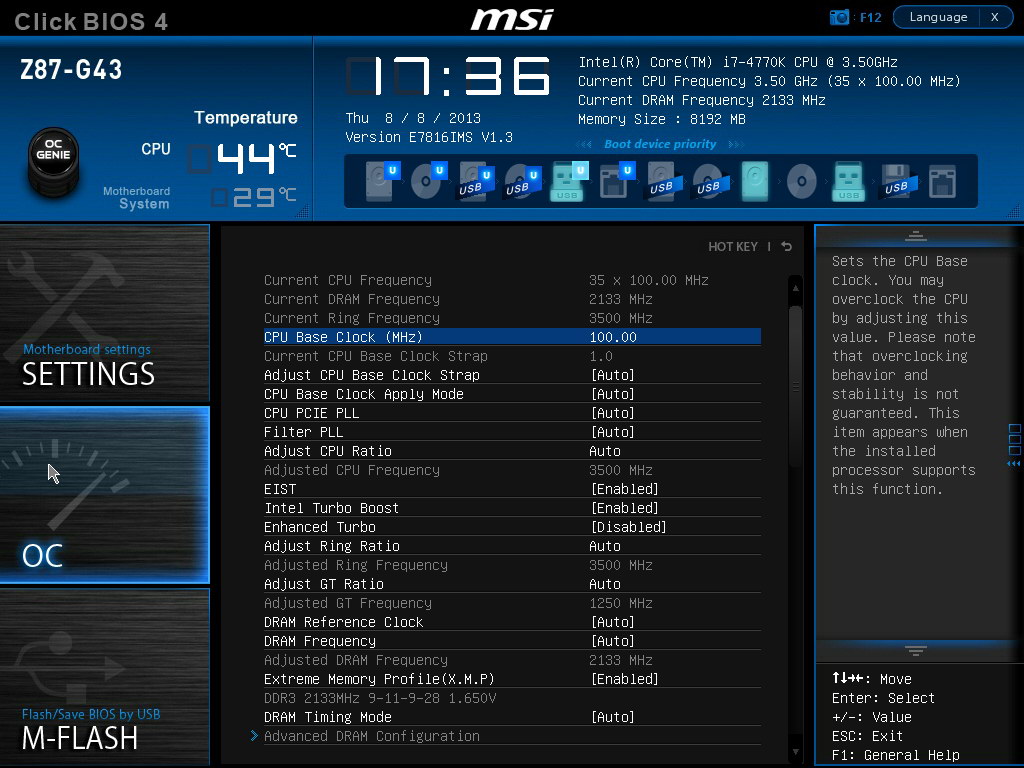Viewport: 1024px width, 768px height.
Task: Select the first UEFI hard disk boot device
Action: tap(383, 181)
